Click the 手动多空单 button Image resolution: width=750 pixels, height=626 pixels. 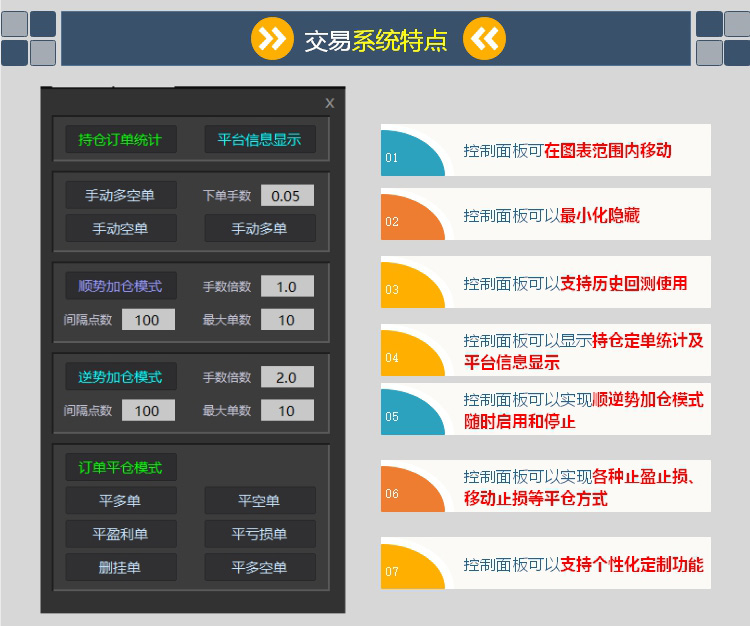[121, 195]
